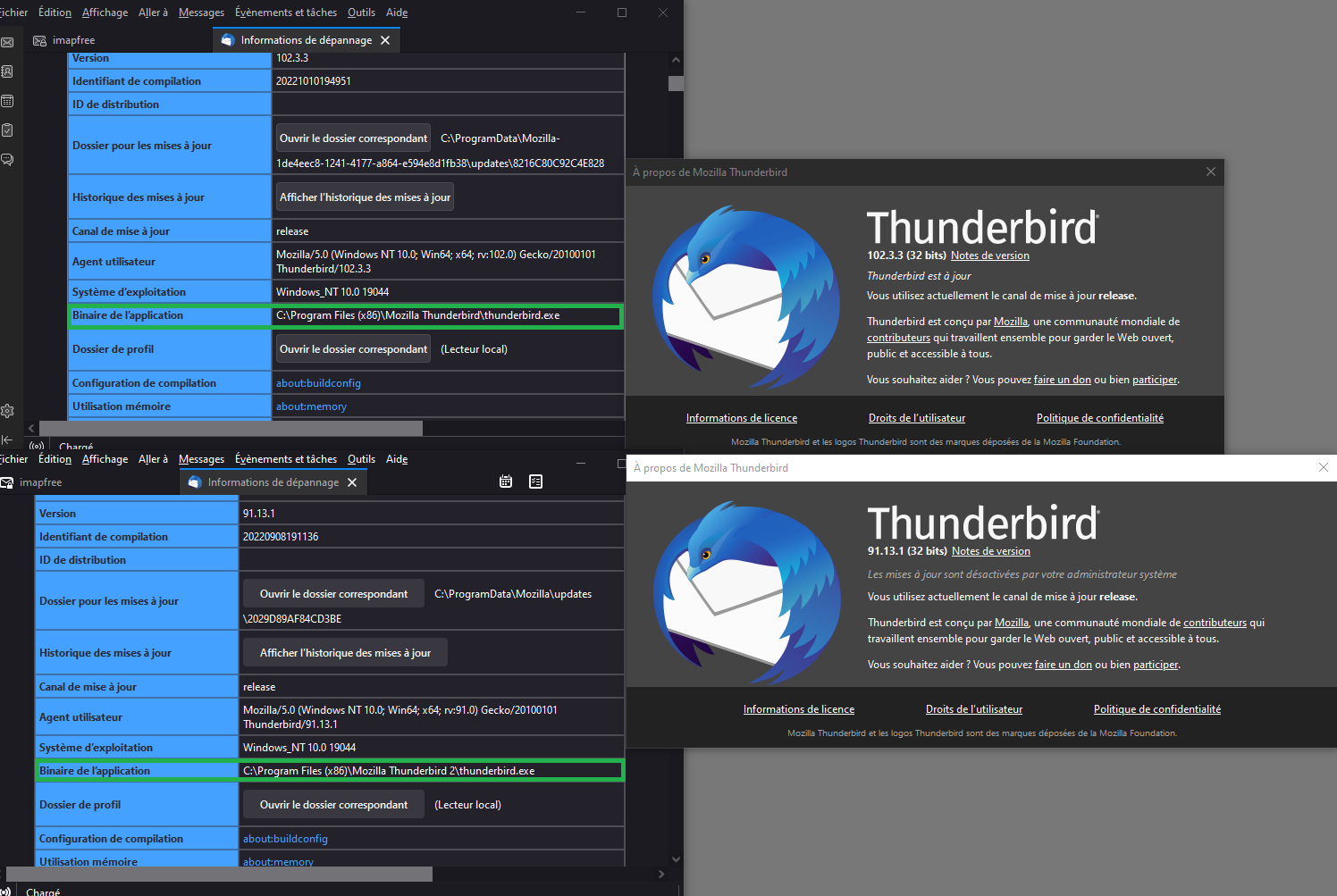This screenshot has width=1337, height=896.
Task: Click the scroll-up arrow in Thunderbird 102
Action: [676, 60]
